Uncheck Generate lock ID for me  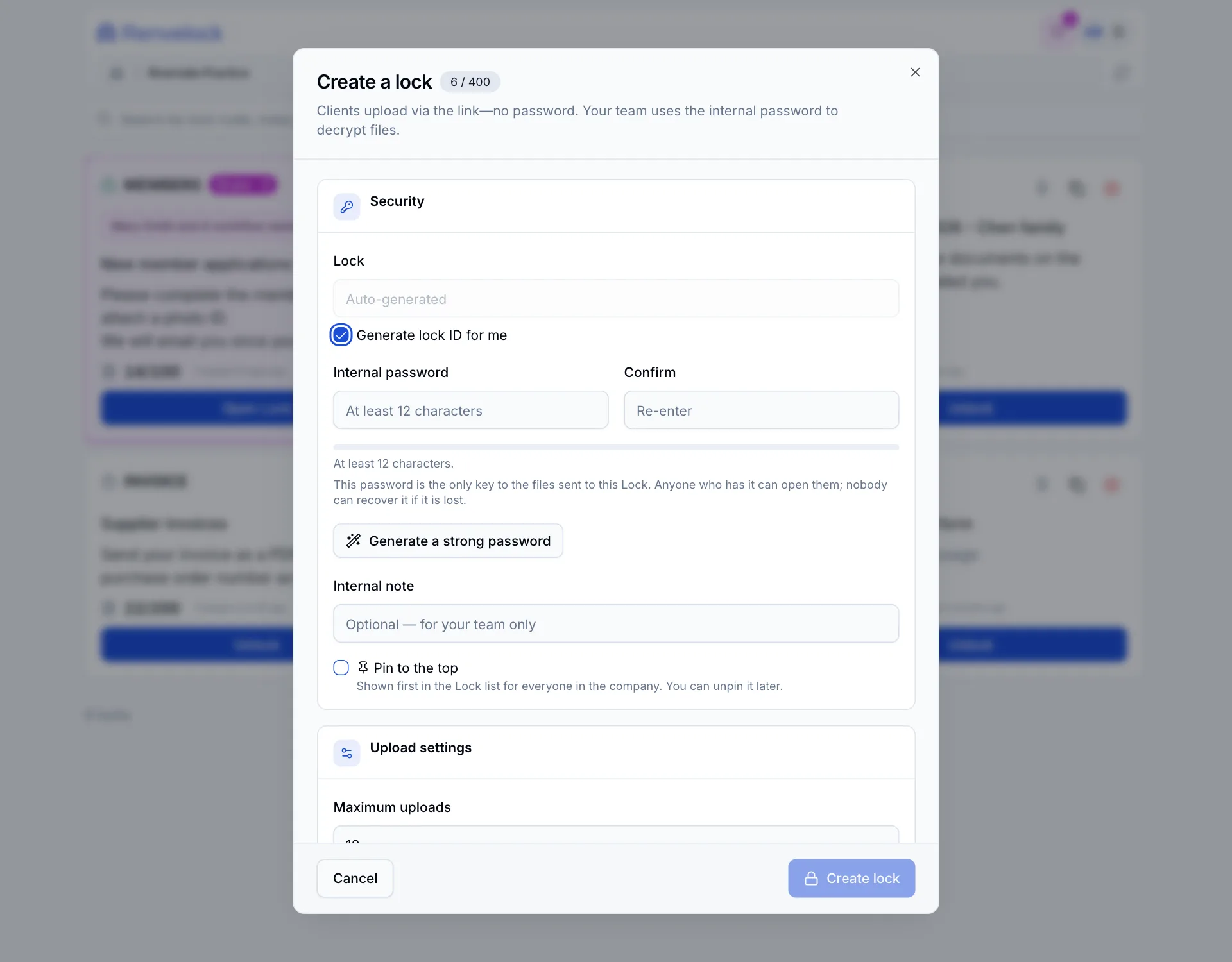click(341, 335)
